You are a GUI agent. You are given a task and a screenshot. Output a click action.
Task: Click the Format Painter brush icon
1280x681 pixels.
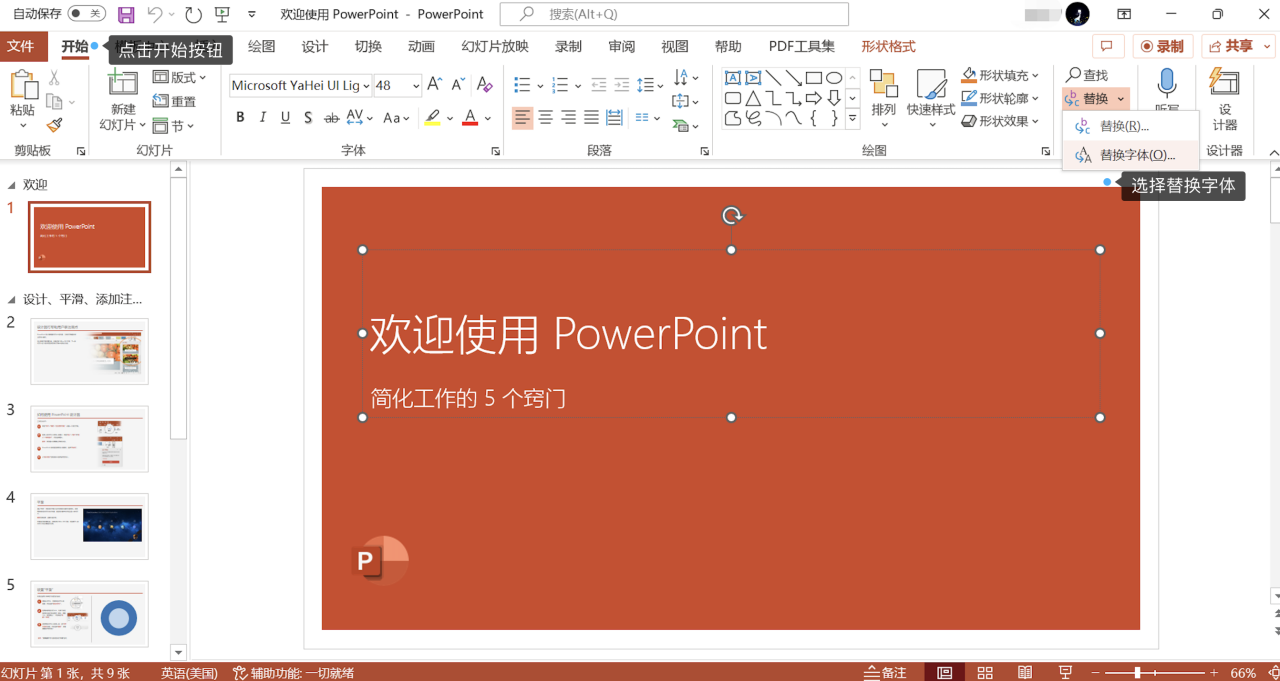point(54,126)
